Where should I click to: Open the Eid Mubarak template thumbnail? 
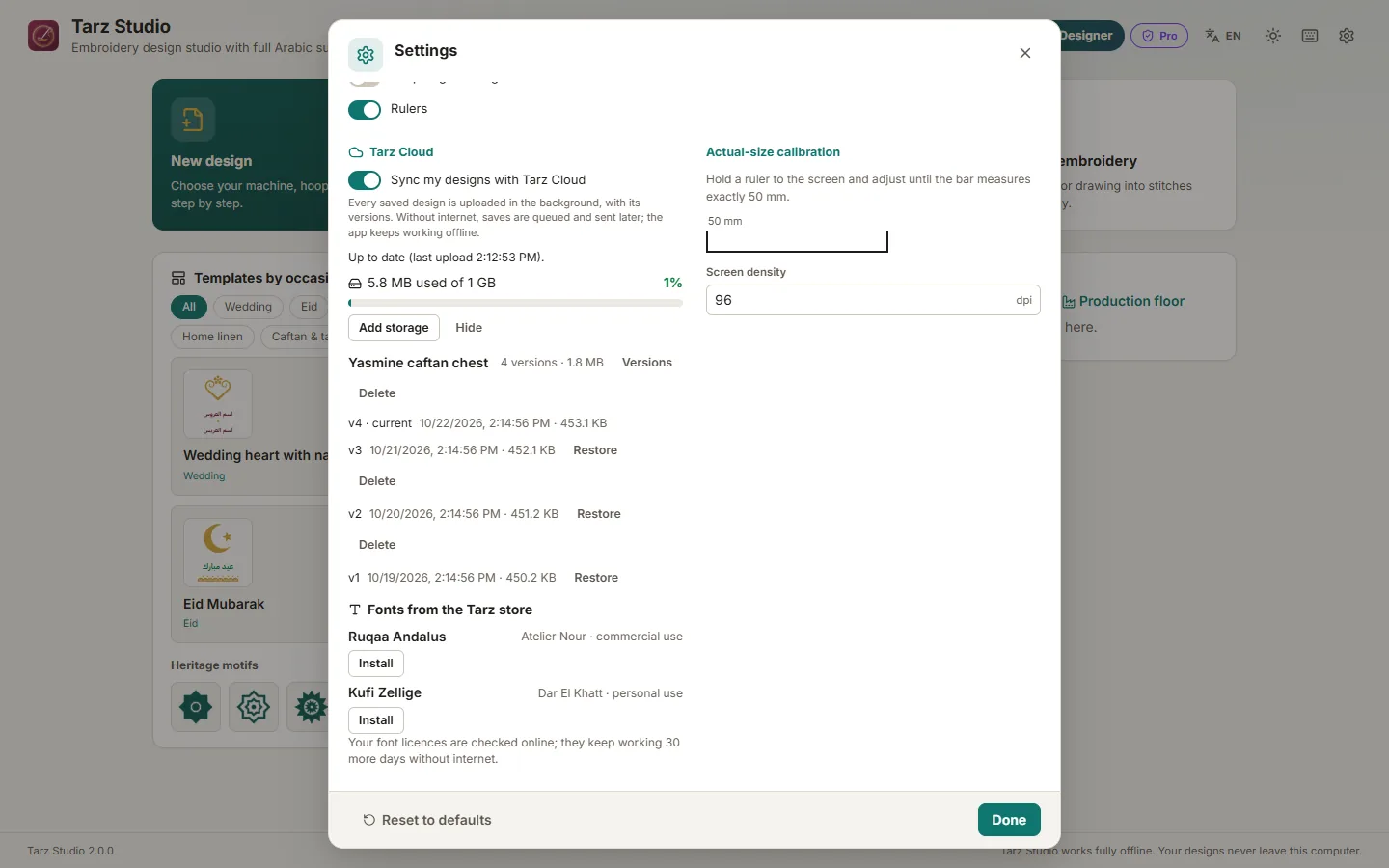coord(218,553)
